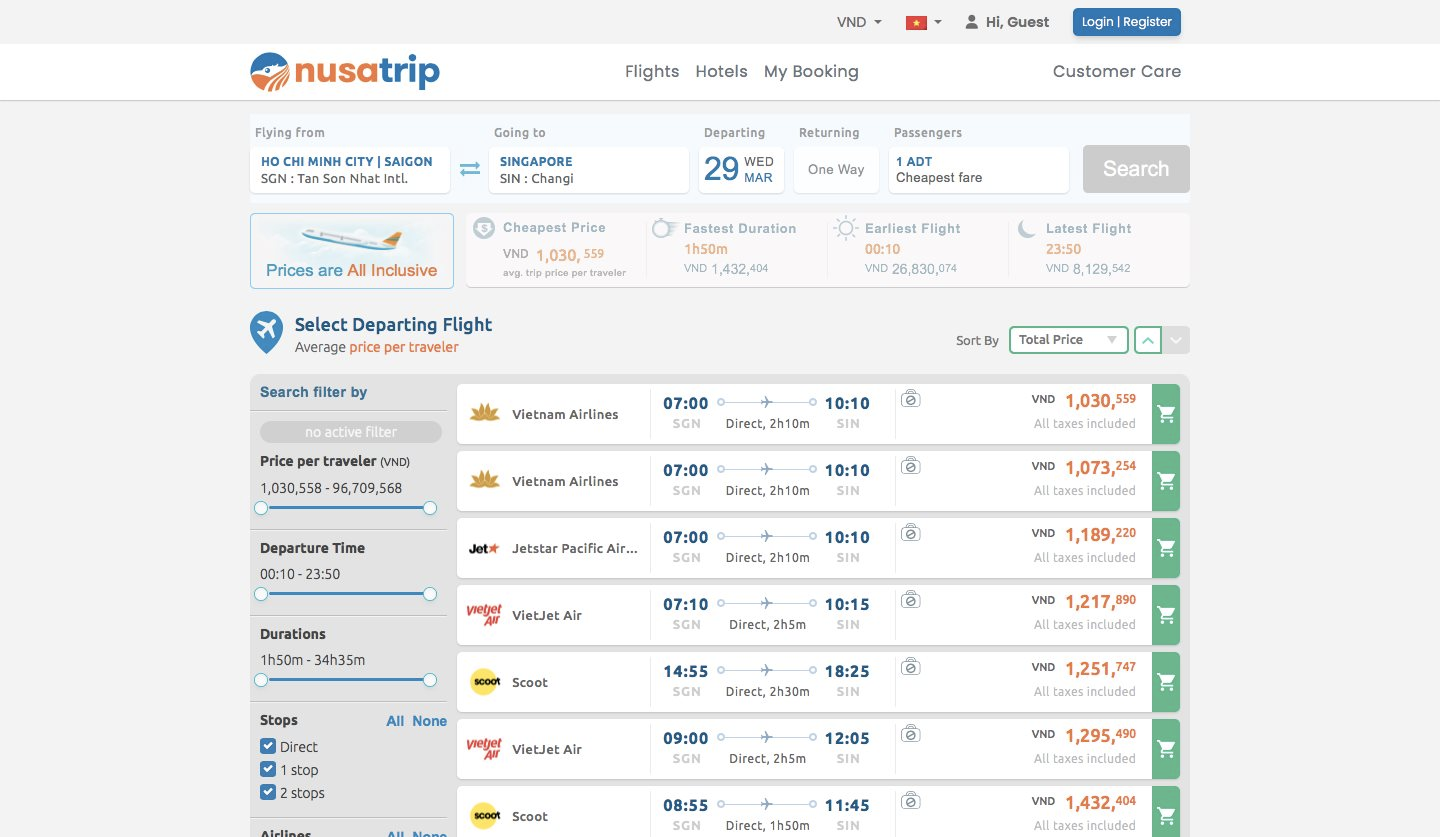1440x837 pixels.
Task: Uncheck the 1 stop checkbox
Action: [268, 769]
